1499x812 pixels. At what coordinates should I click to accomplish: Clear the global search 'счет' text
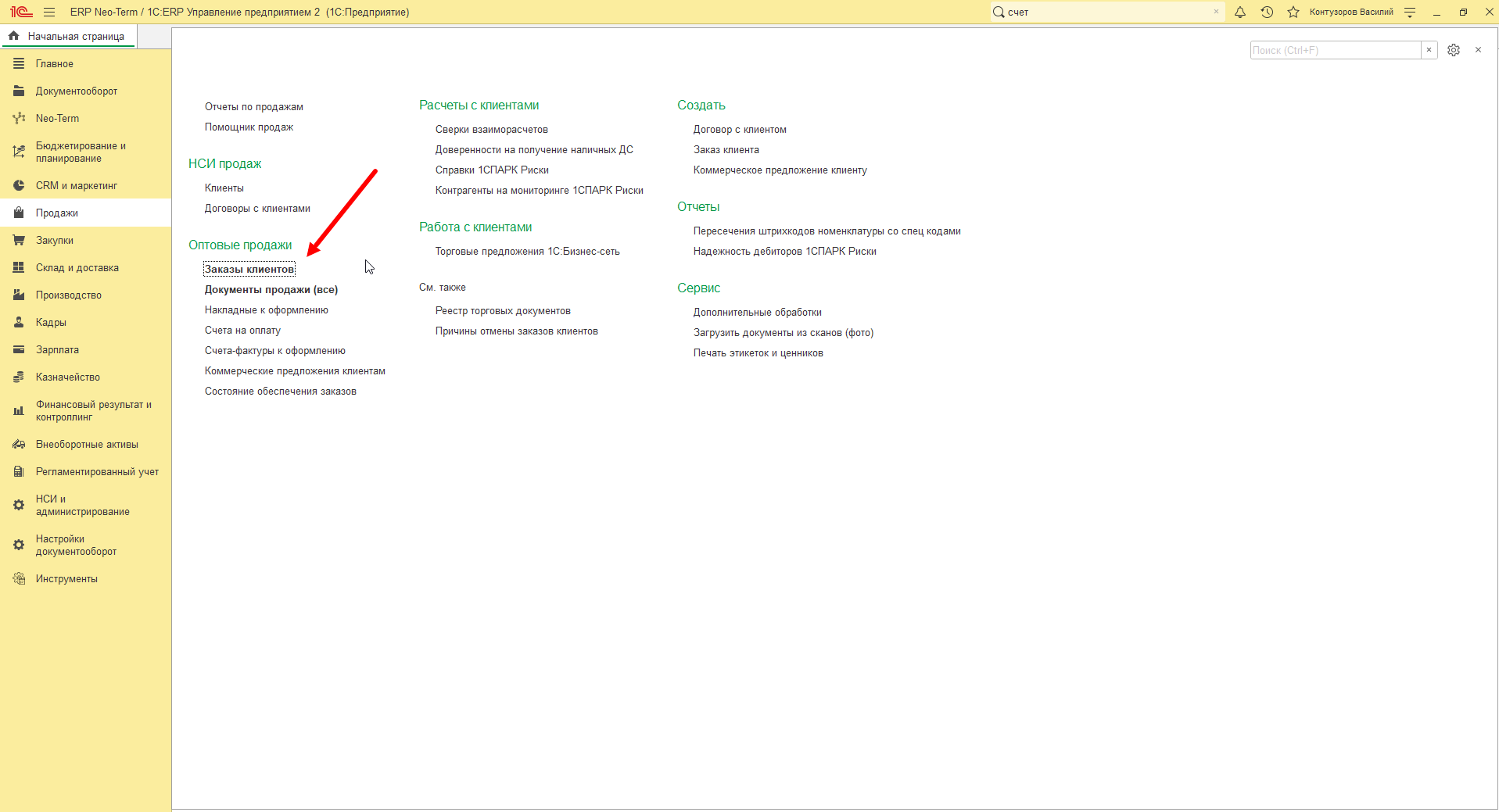point(1216,12)
